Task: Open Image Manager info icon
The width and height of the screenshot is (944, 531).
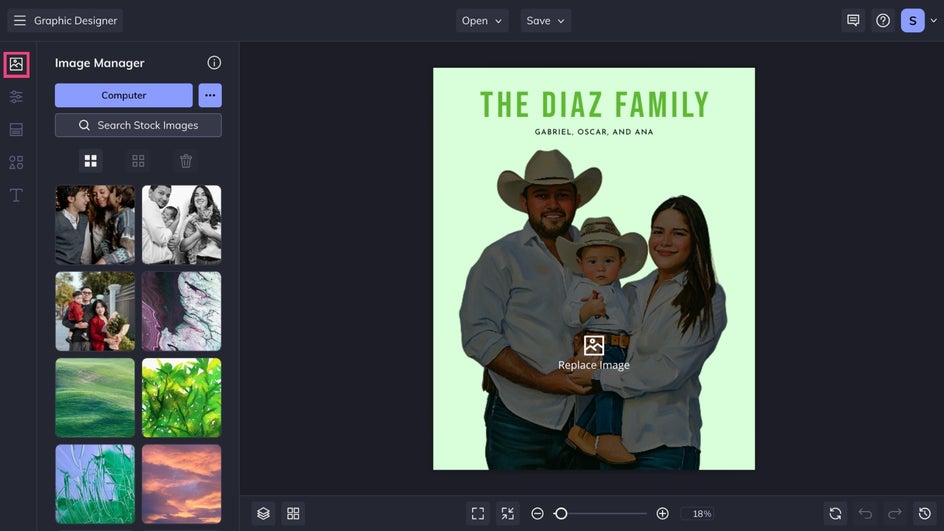Action: [x=214, y=63]
